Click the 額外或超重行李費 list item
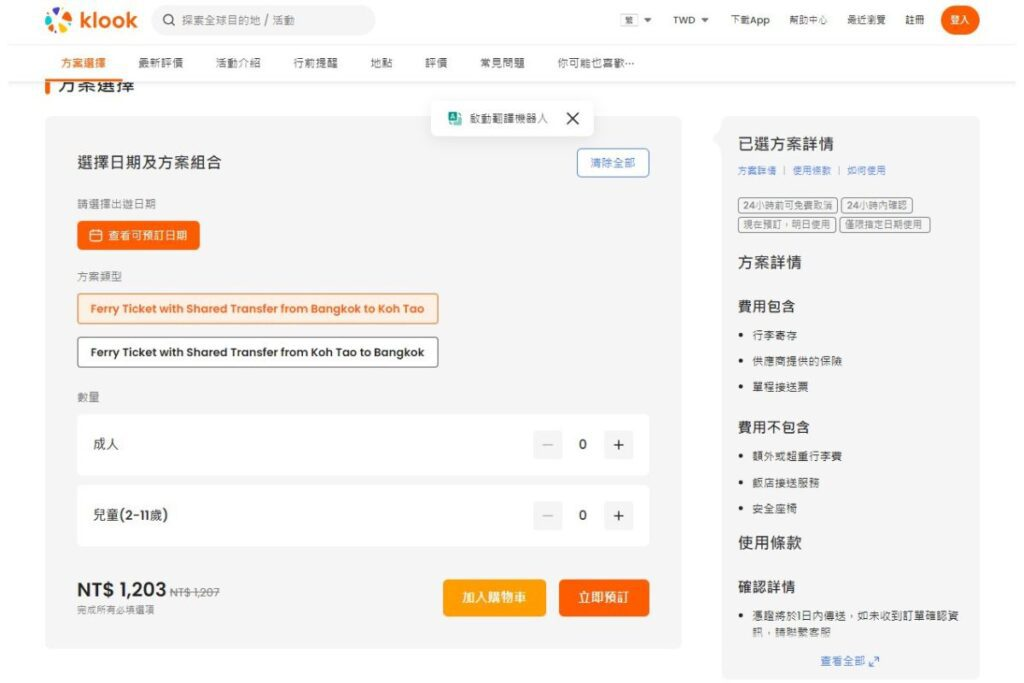Image resolution: width=1024 pixels, height=683 pixels. (x=797, y=456)
